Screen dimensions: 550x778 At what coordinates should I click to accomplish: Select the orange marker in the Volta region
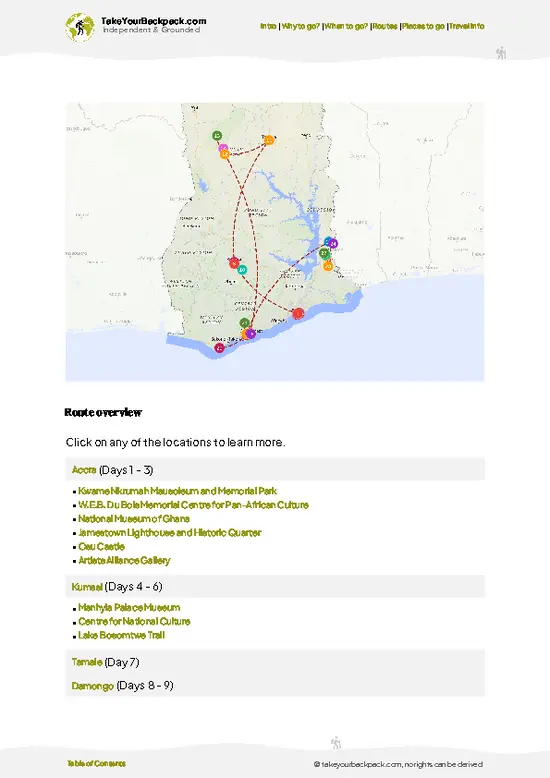[x=328, y=266]
